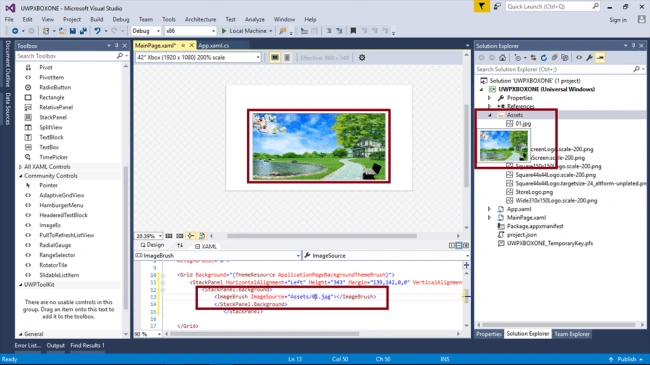Image resolution: width=650 pixels, height=365 pixels.
Task: Select 01.jpg in the Assets folder
Action: [523, 124]
